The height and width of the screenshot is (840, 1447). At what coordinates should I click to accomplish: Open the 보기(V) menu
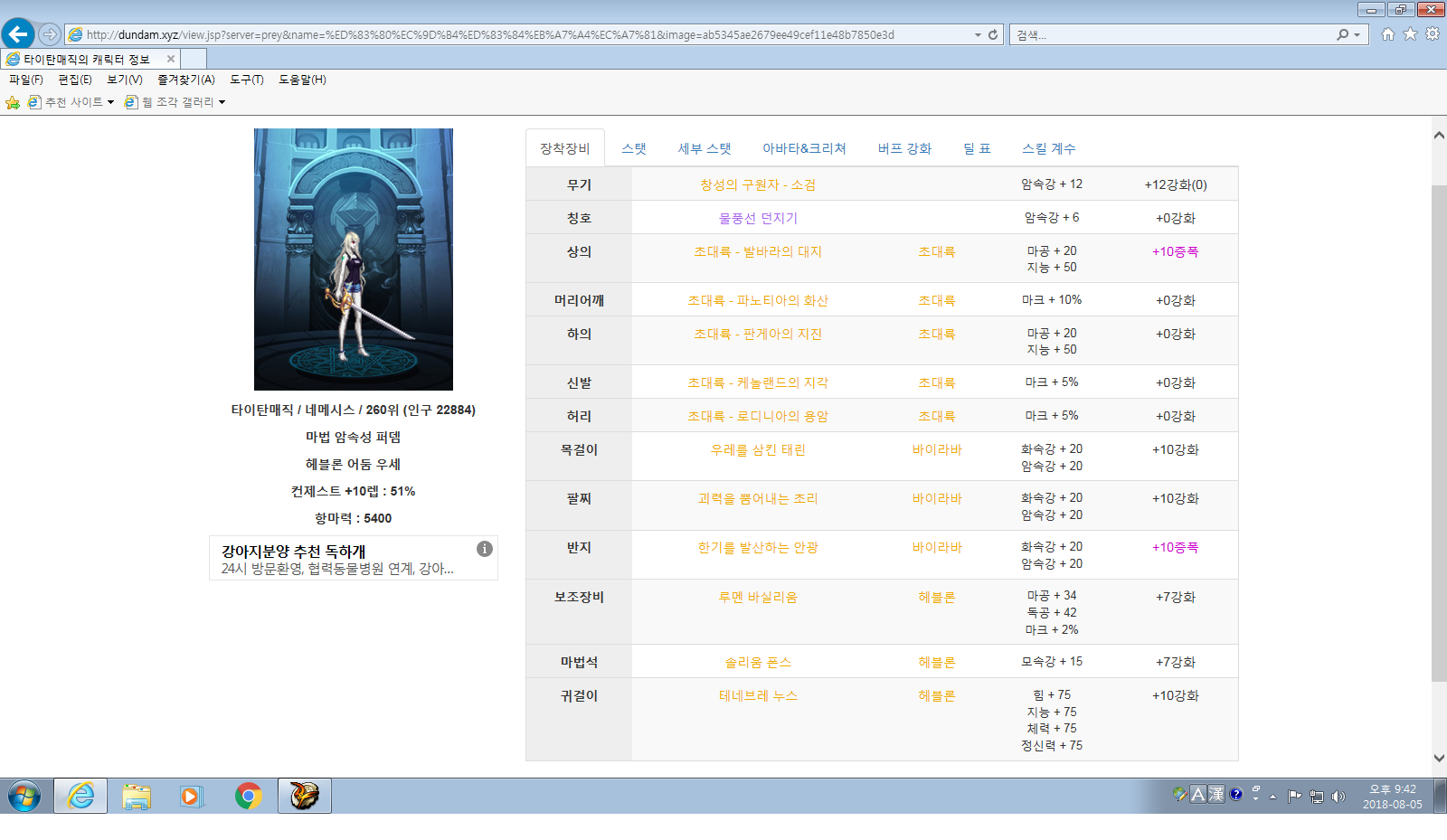(125, 80)
